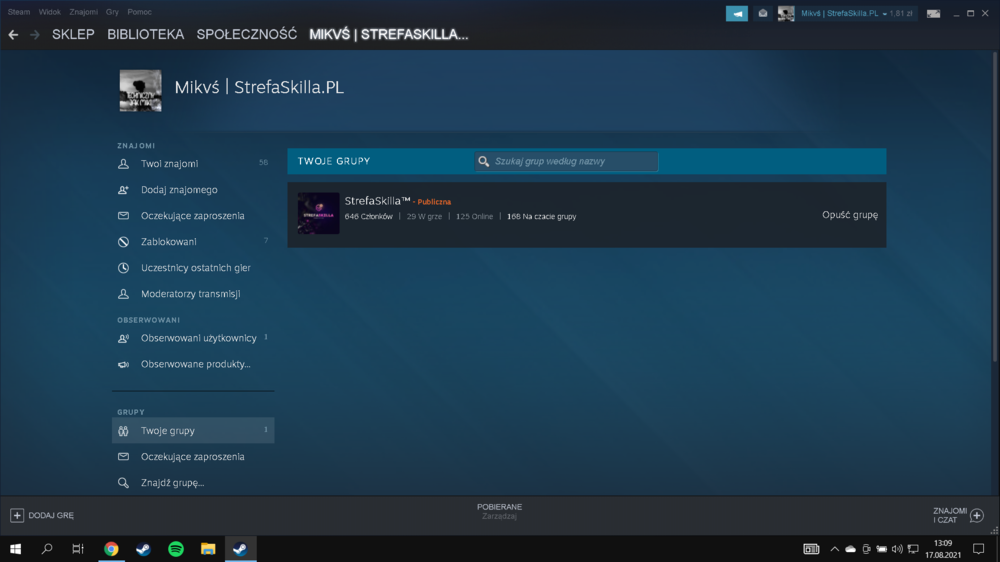The image size is (1000, 562).
Task: Open ZNAJOMI I CZAT panel
Action: (958, 515)
